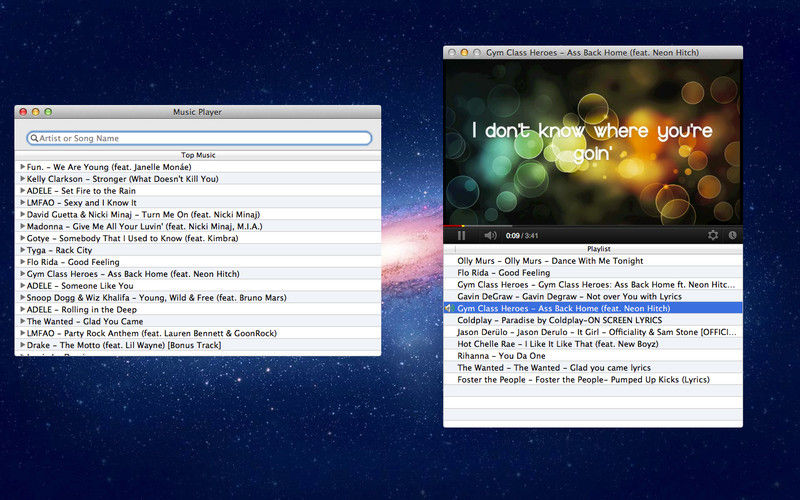
Task: Expand ADELE – Someone Like You
Action: 22,286
